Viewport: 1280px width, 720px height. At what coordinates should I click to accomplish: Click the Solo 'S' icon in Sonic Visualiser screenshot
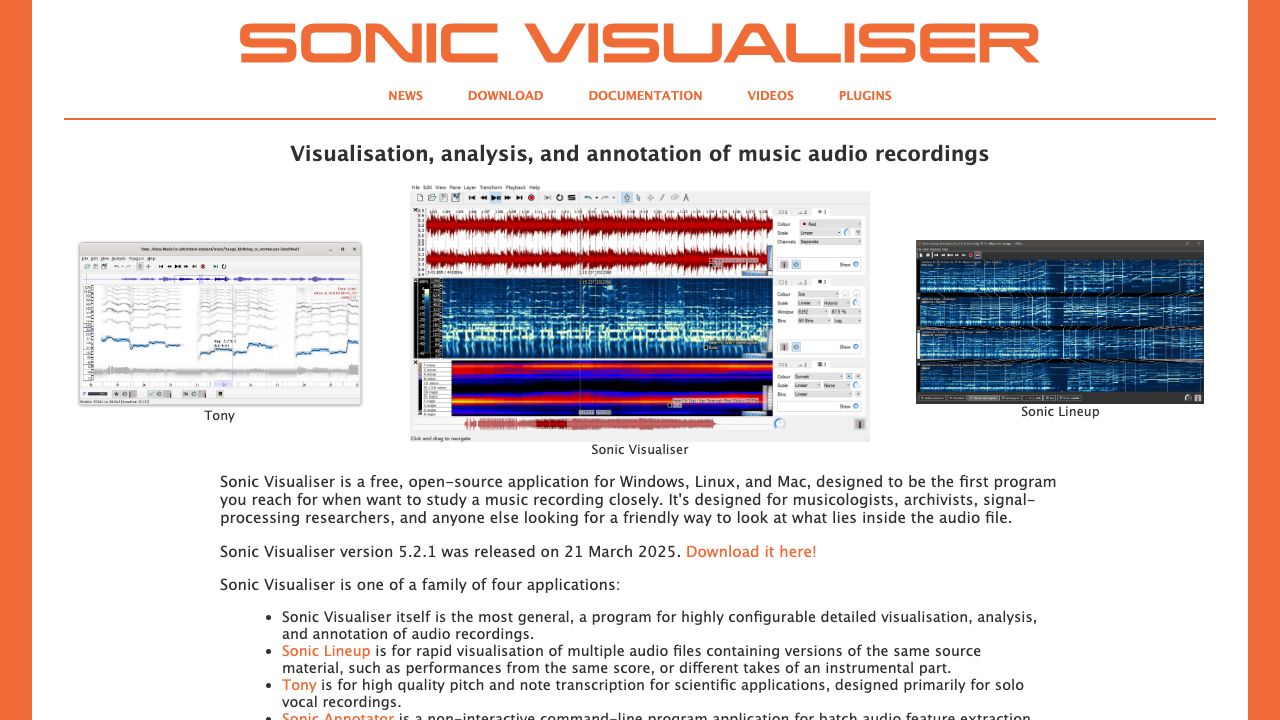572,198
